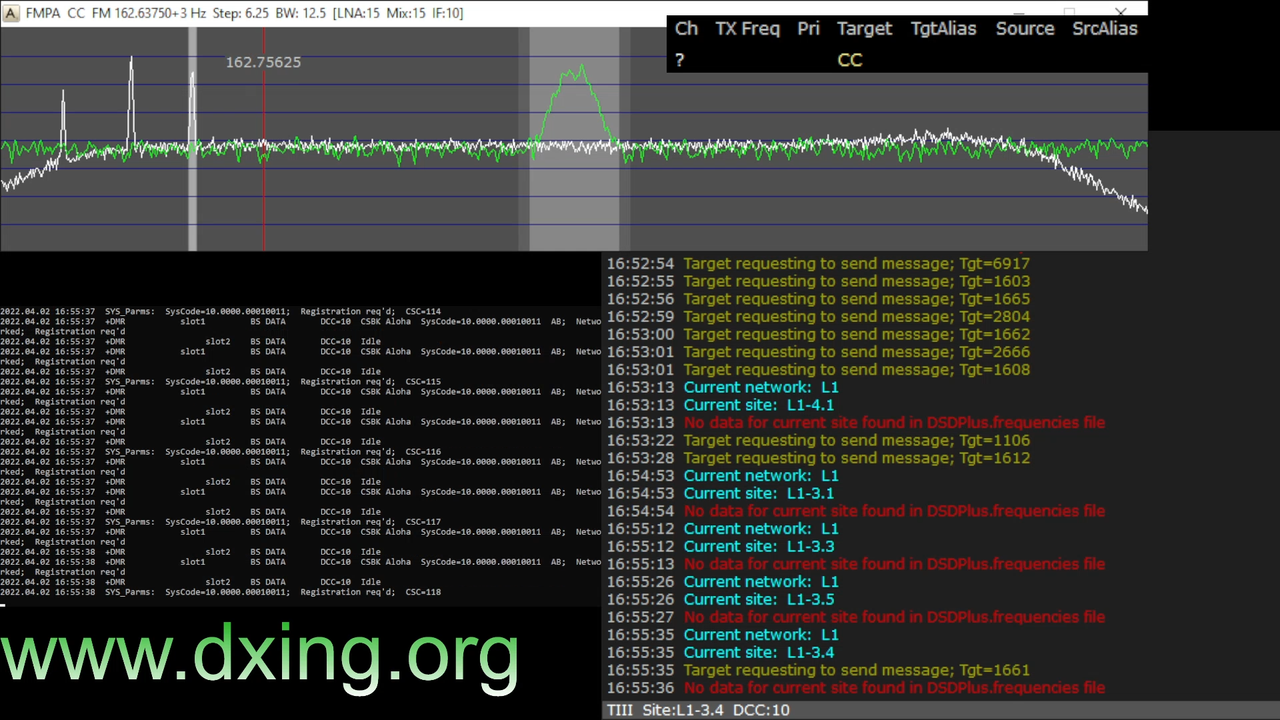Select the ? entry under Ch
This screenshot has height=720, width=1280.
[x=680, y=60]
